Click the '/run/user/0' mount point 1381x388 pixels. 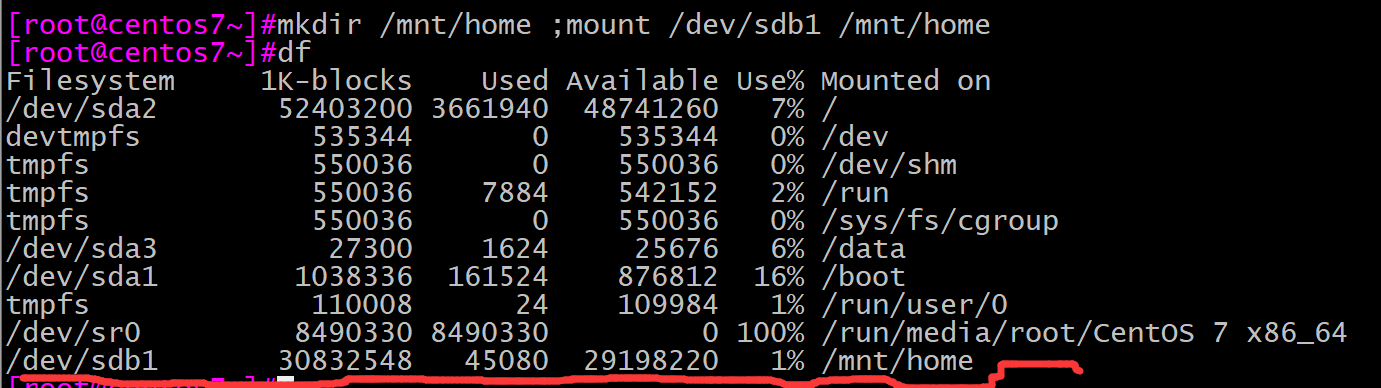[914, 304]
